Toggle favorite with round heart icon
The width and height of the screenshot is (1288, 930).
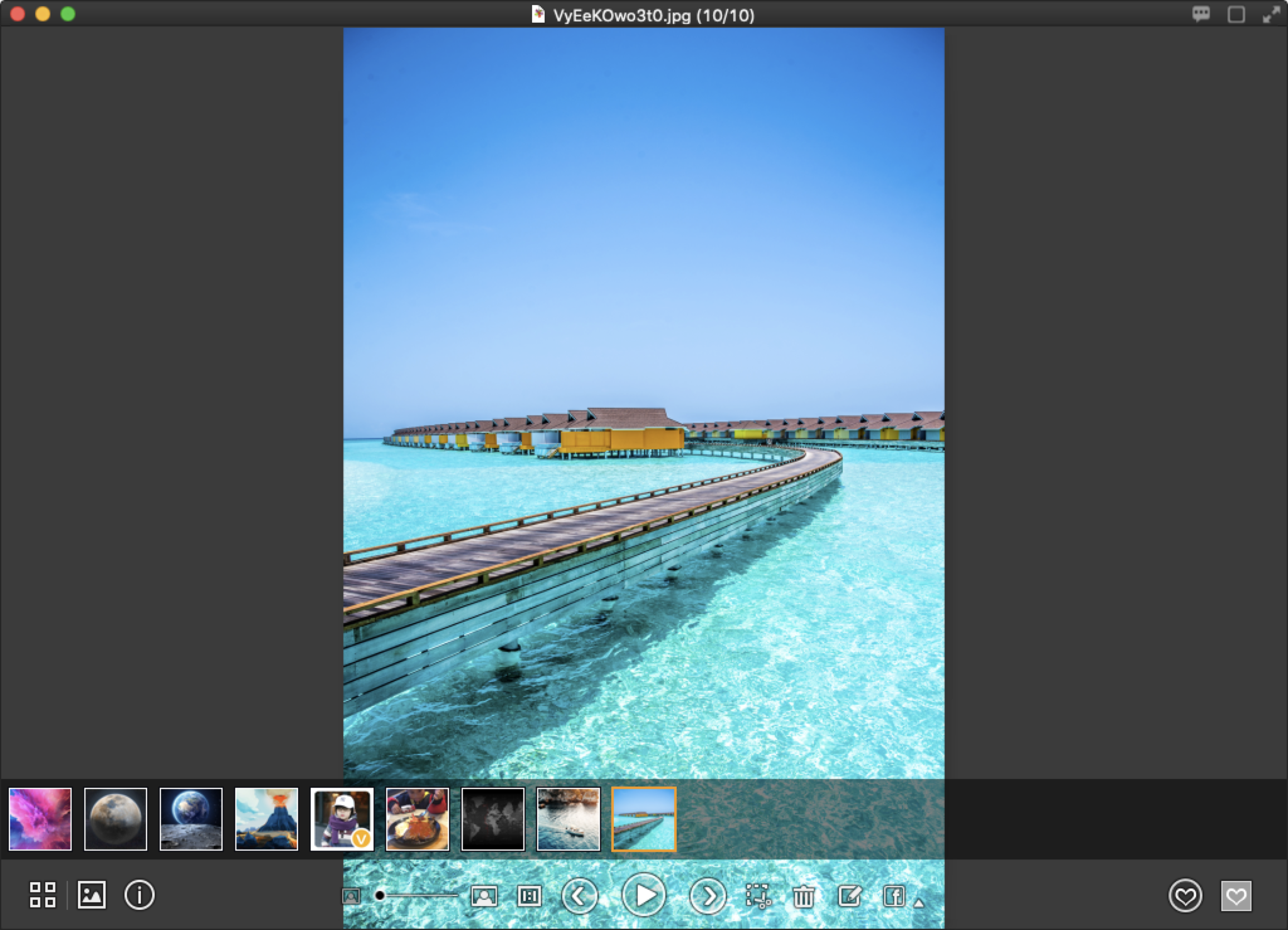(x=1185, y=896)
